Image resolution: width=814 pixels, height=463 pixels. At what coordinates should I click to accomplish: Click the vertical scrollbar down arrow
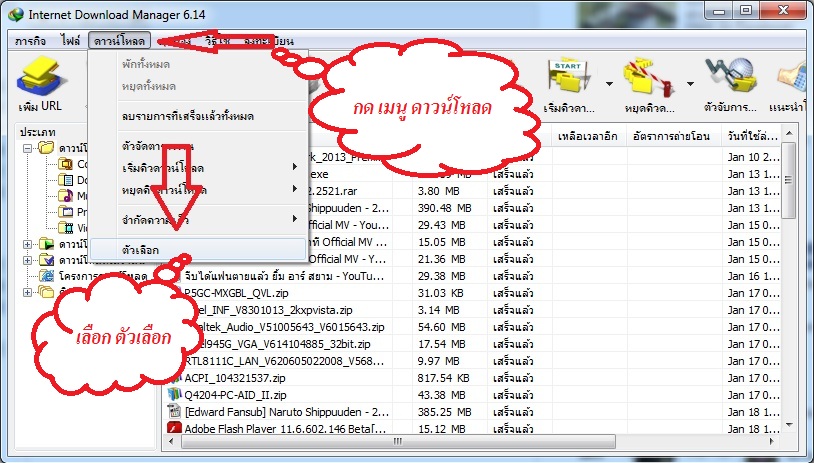tap(789, 425)
